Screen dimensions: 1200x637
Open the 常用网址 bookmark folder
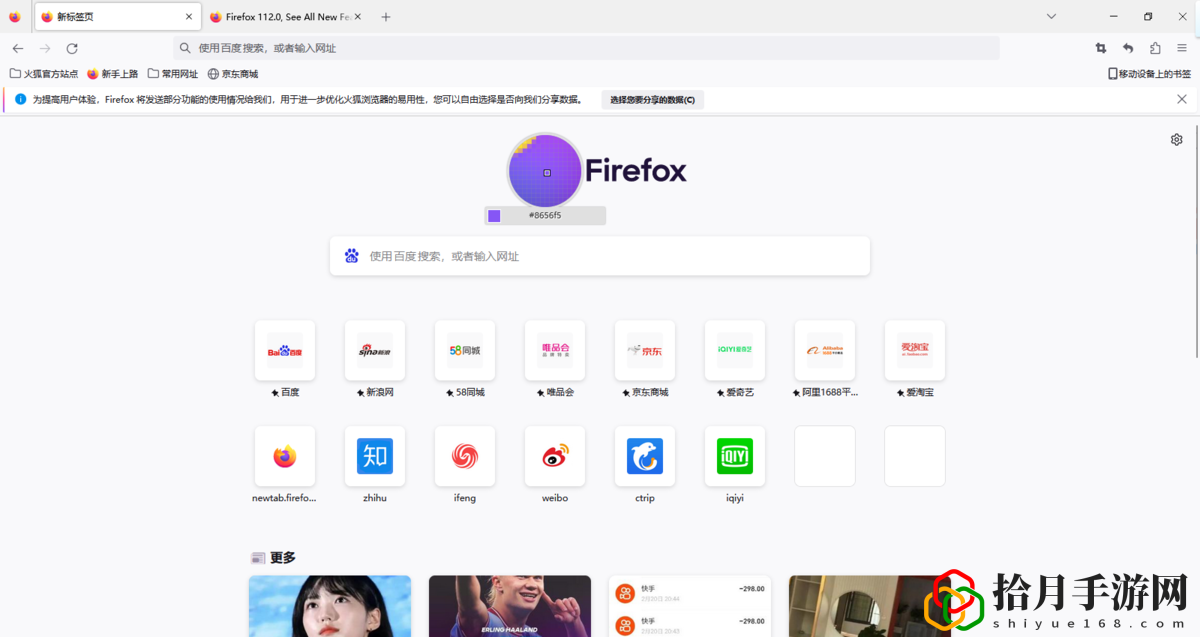click(x=173, y=74)
